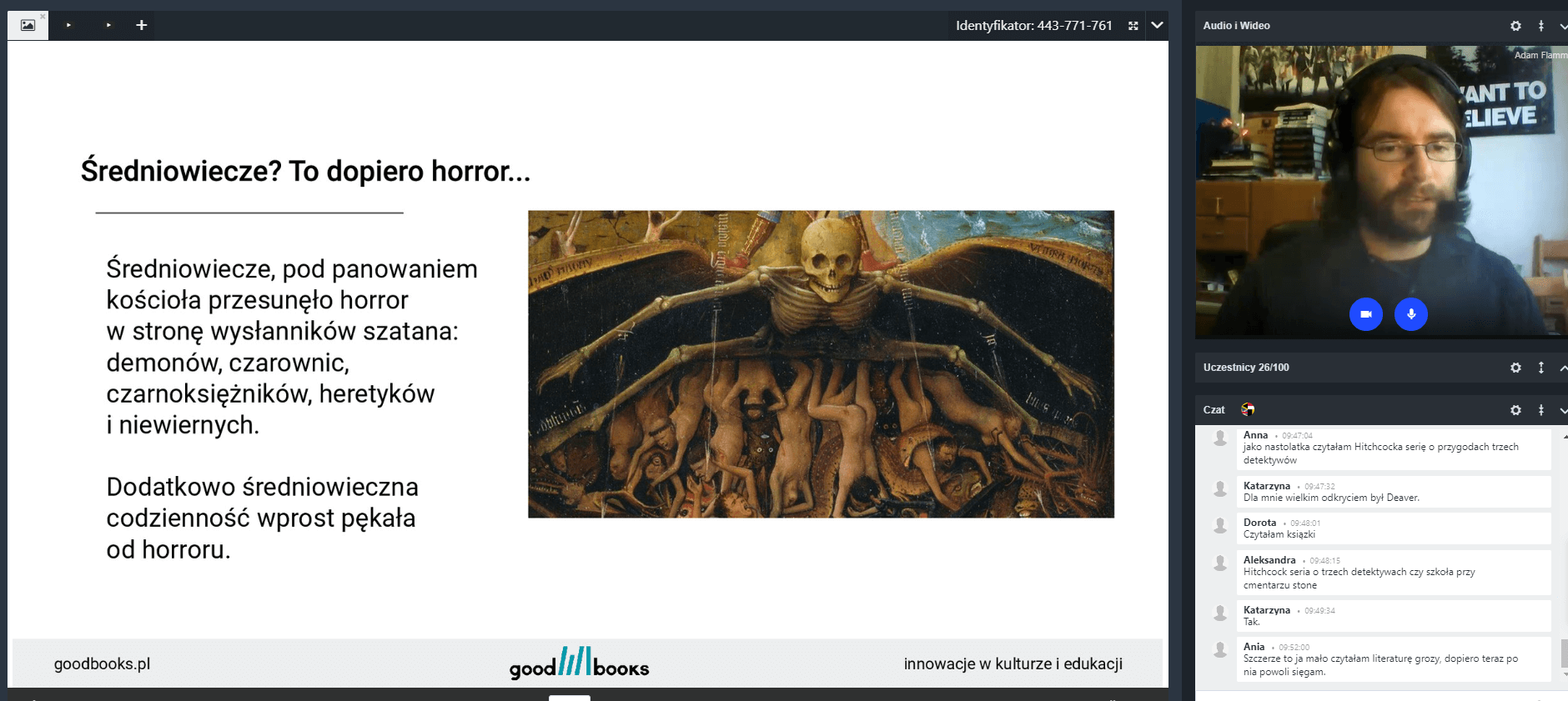Switch presentation to fullscreen mode
The width and height of the screenshot is (1568, 701).
(x=1133, y=26)
